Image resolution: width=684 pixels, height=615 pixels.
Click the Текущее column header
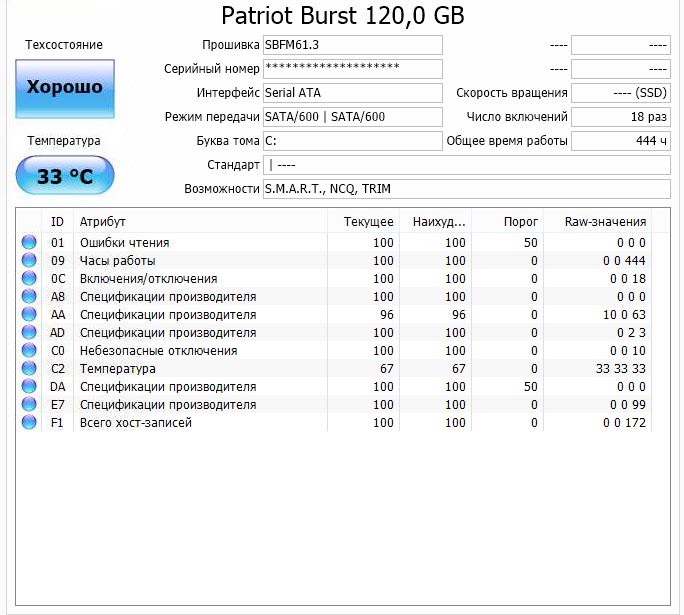tap(363, 222)
